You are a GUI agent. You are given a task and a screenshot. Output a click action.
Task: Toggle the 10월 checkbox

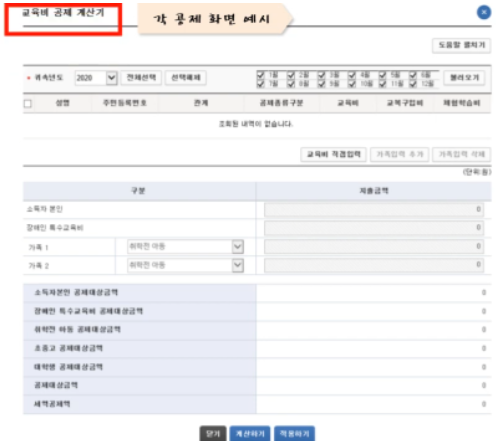tap(352, 84)
